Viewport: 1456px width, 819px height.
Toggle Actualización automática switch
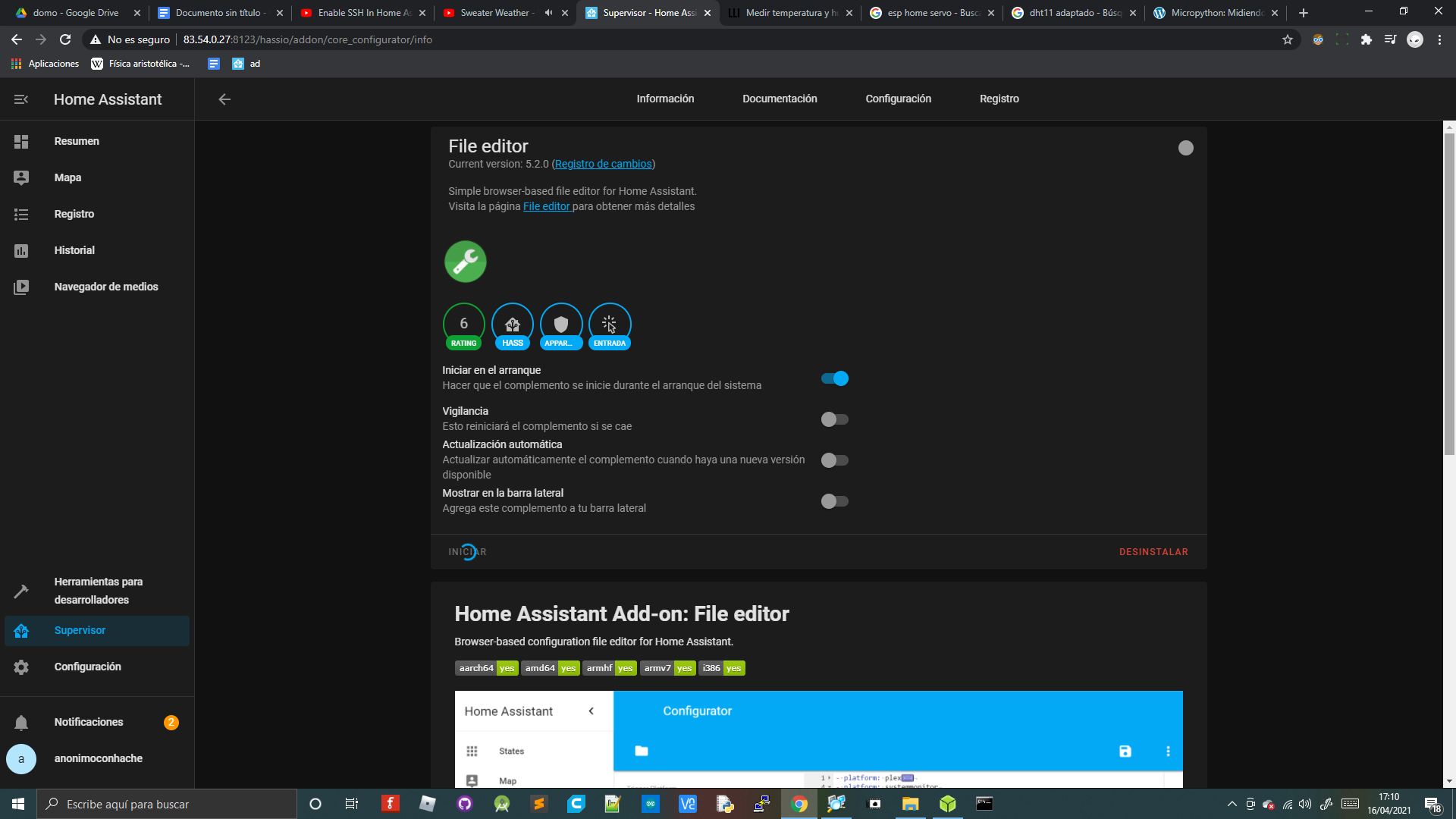pyautogui.click(x=834, y=460)
